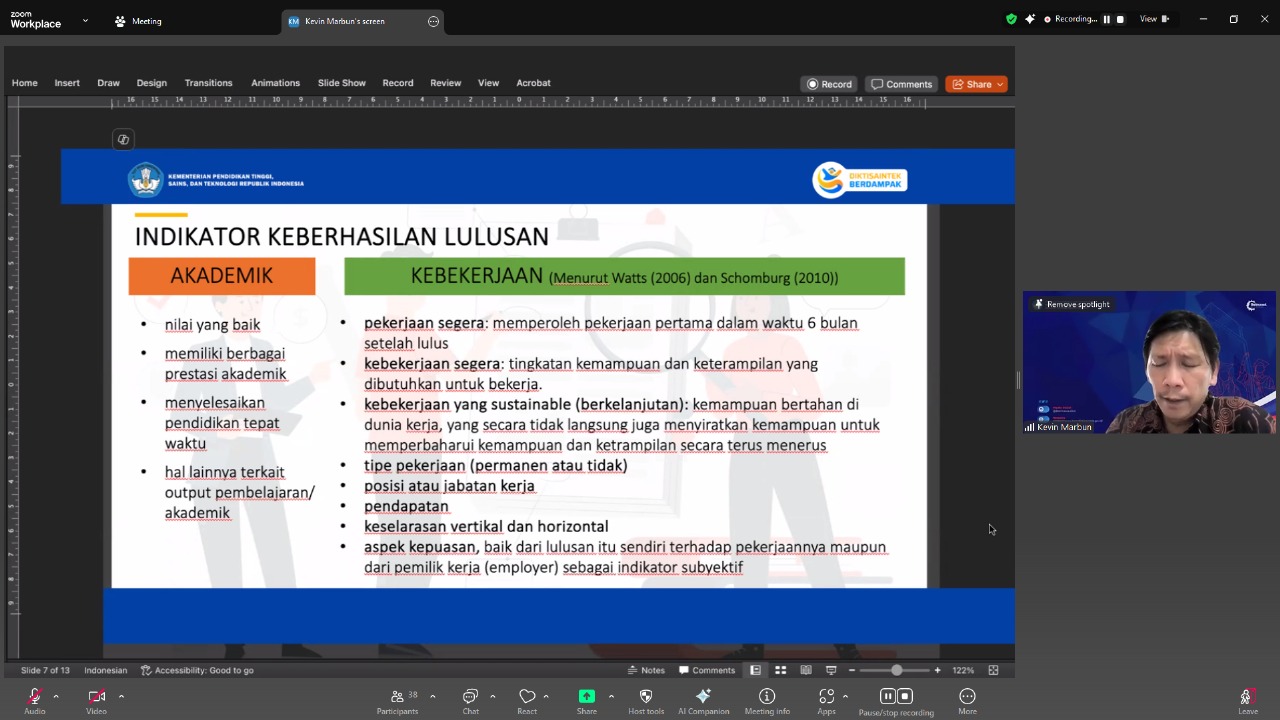
Task: Click the AI Companion icon
Action: tap(703, 697)
